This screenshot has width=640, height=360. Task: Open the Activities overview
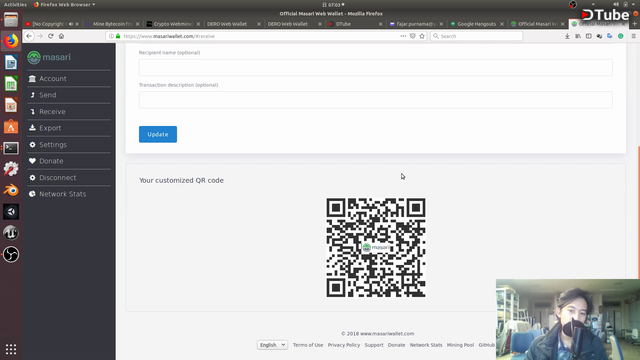[15, 4]
